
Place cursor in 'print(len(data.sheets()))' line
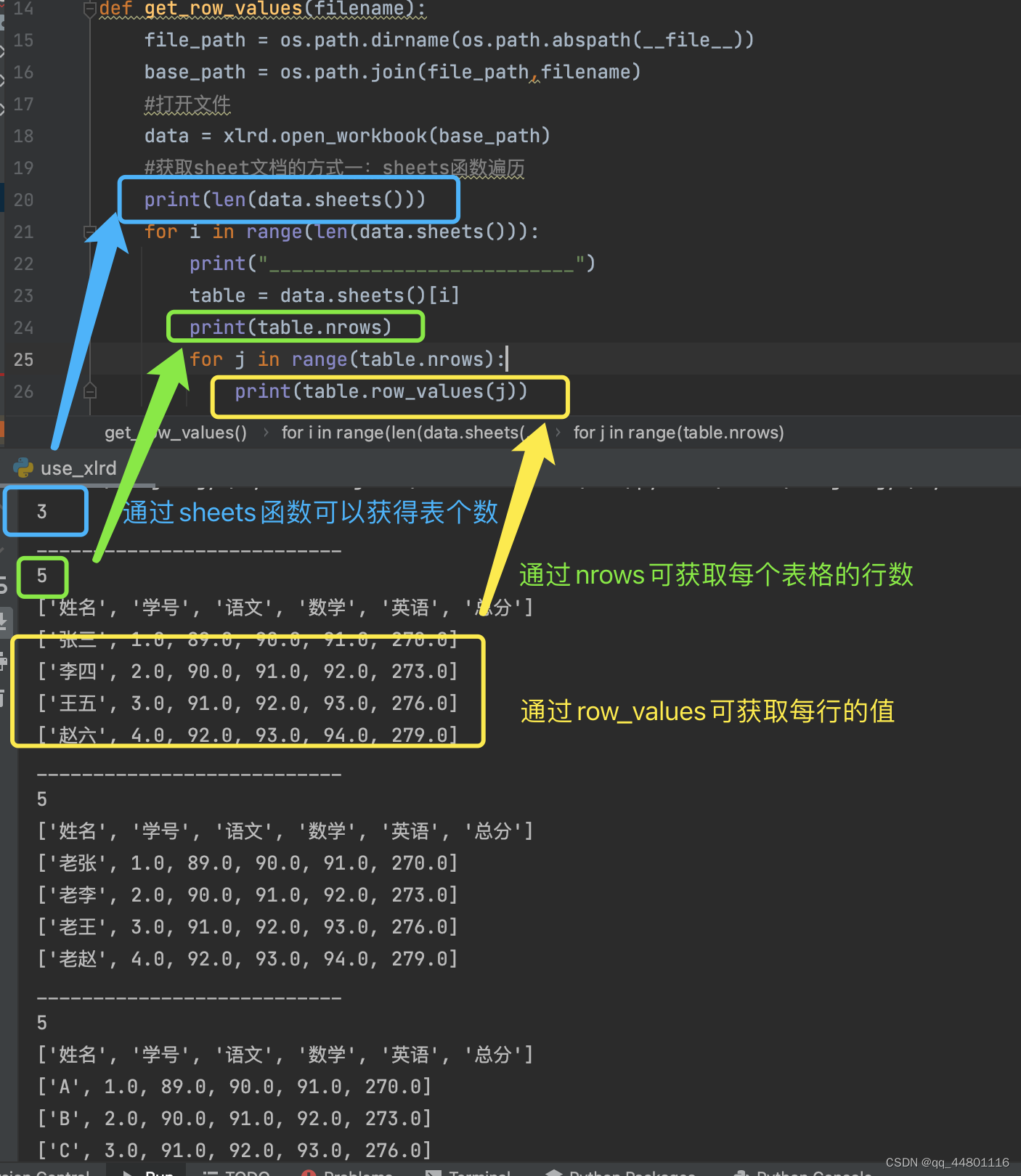(285, 200)
